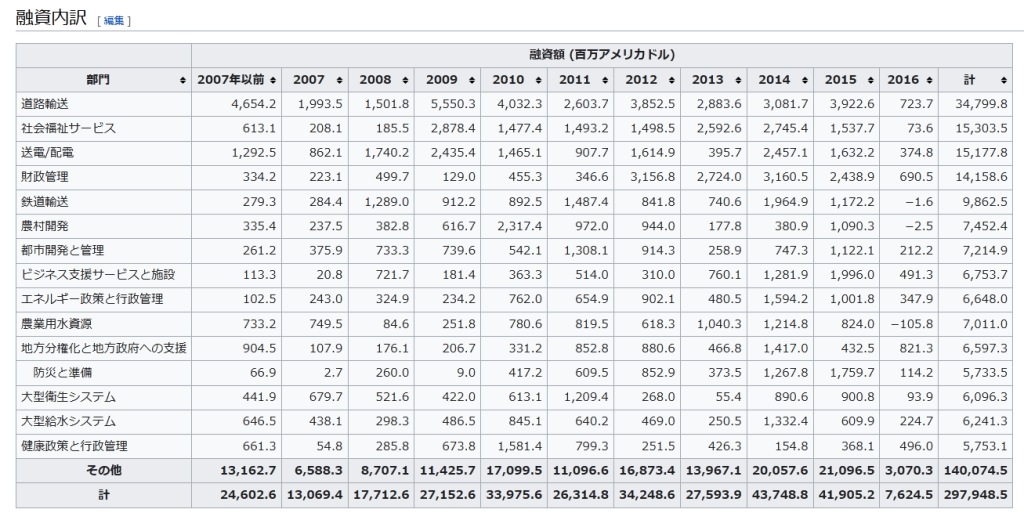Viewport: 1024px width, 520px height.
Task: Click the 編集 link beside 融資内訳
Action: [x=113, y=20]
